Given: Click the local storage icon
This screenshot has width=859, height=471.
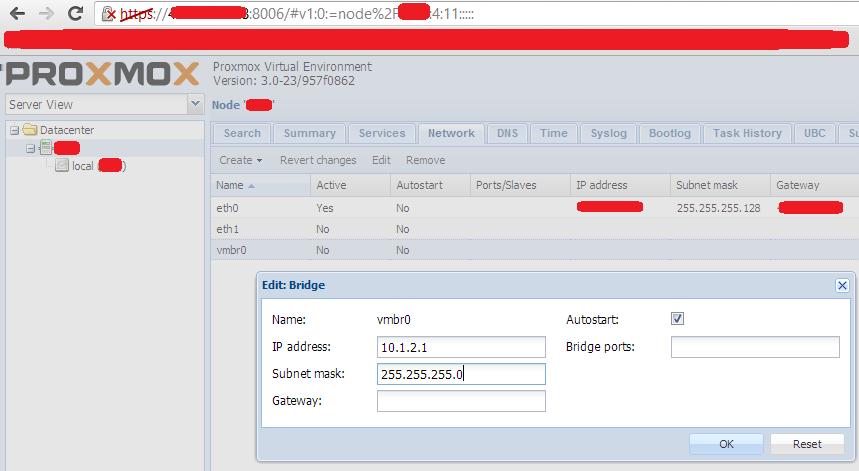Looking at the screenshot, I should tap(62, 165).
